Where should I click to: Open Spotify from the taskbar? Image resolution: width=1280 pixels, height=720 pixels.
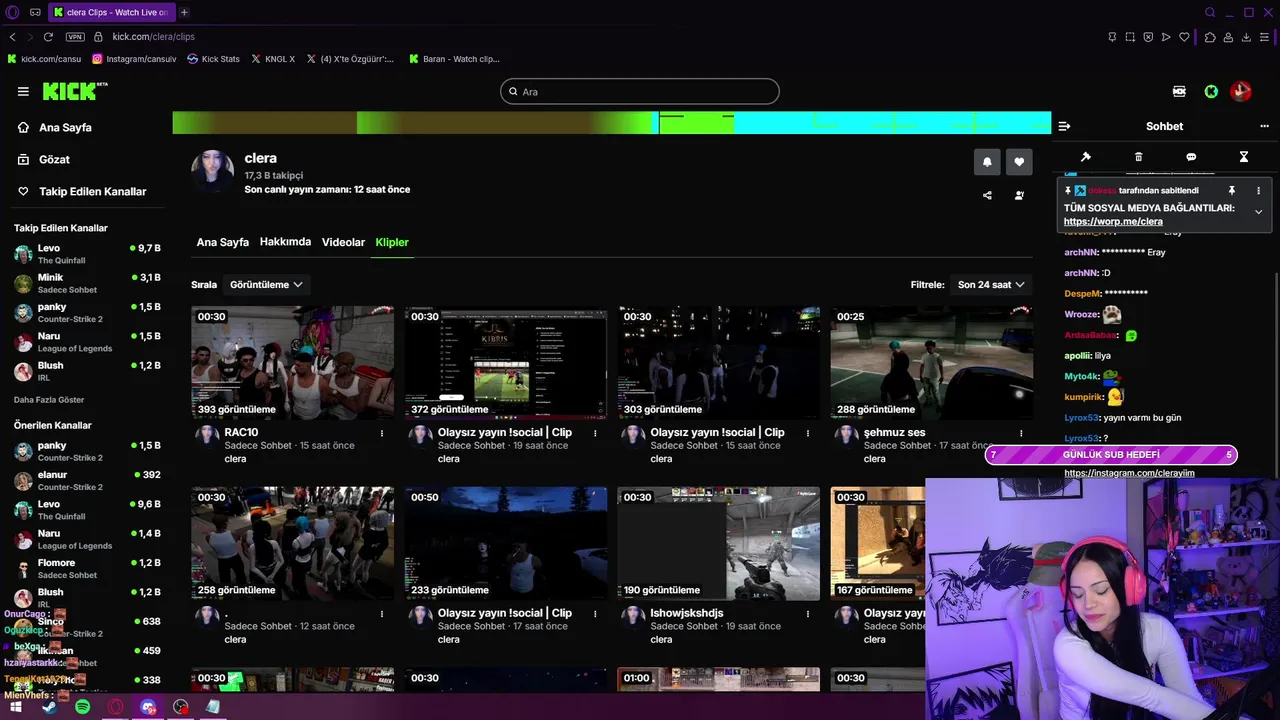click(83, 707)
